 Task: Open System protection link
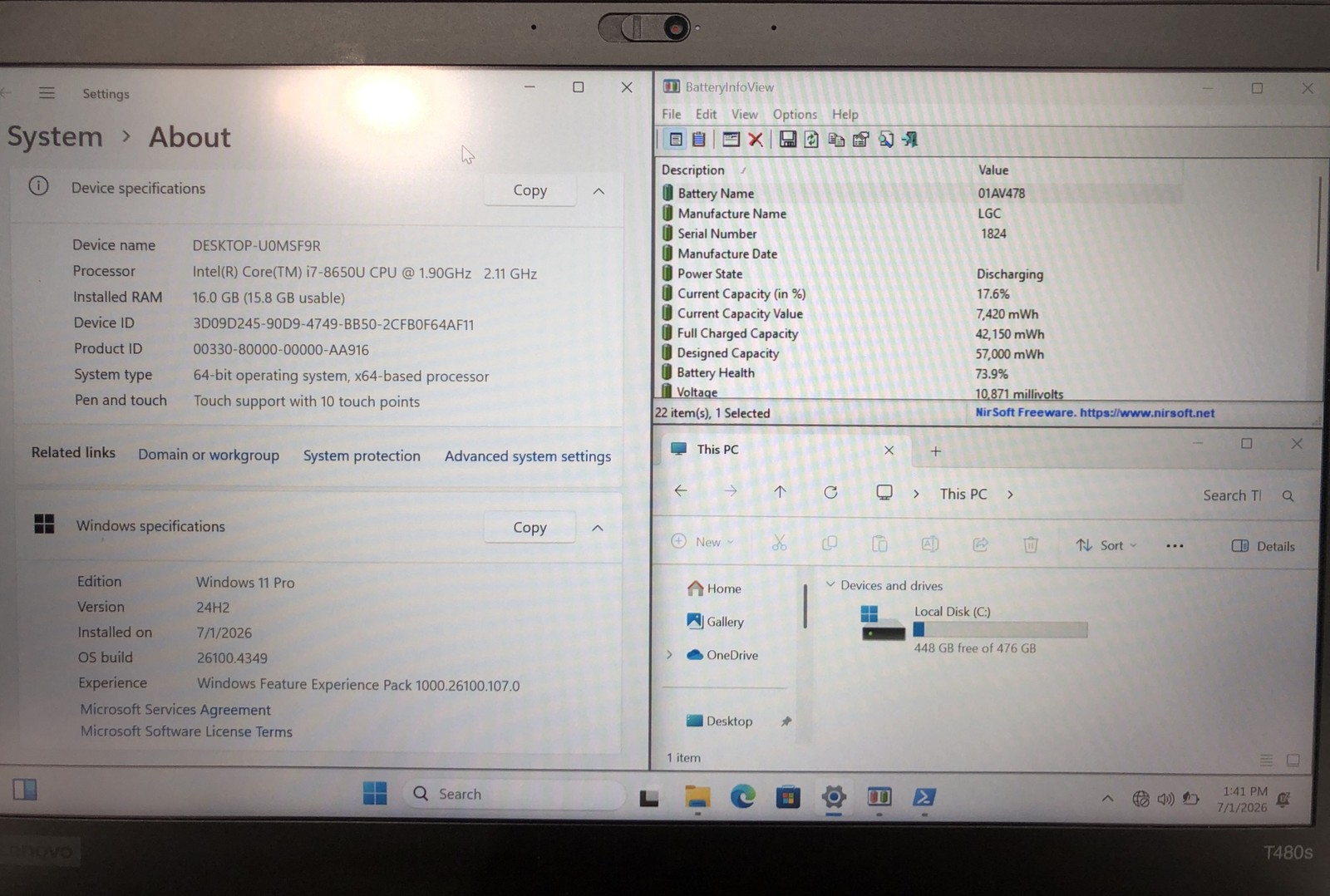362,455
